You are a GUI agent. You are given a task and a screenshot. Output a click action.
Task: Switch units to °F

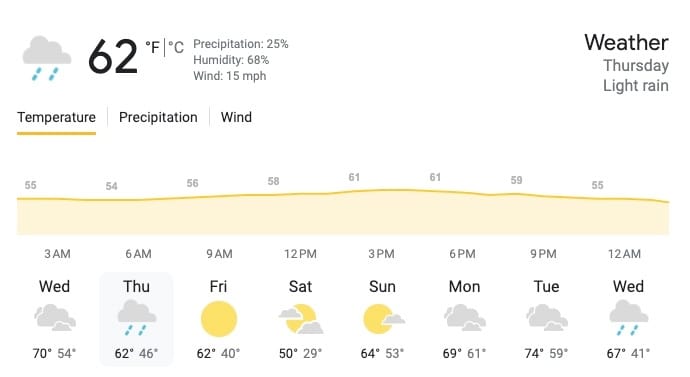click(x=153, y=48)
